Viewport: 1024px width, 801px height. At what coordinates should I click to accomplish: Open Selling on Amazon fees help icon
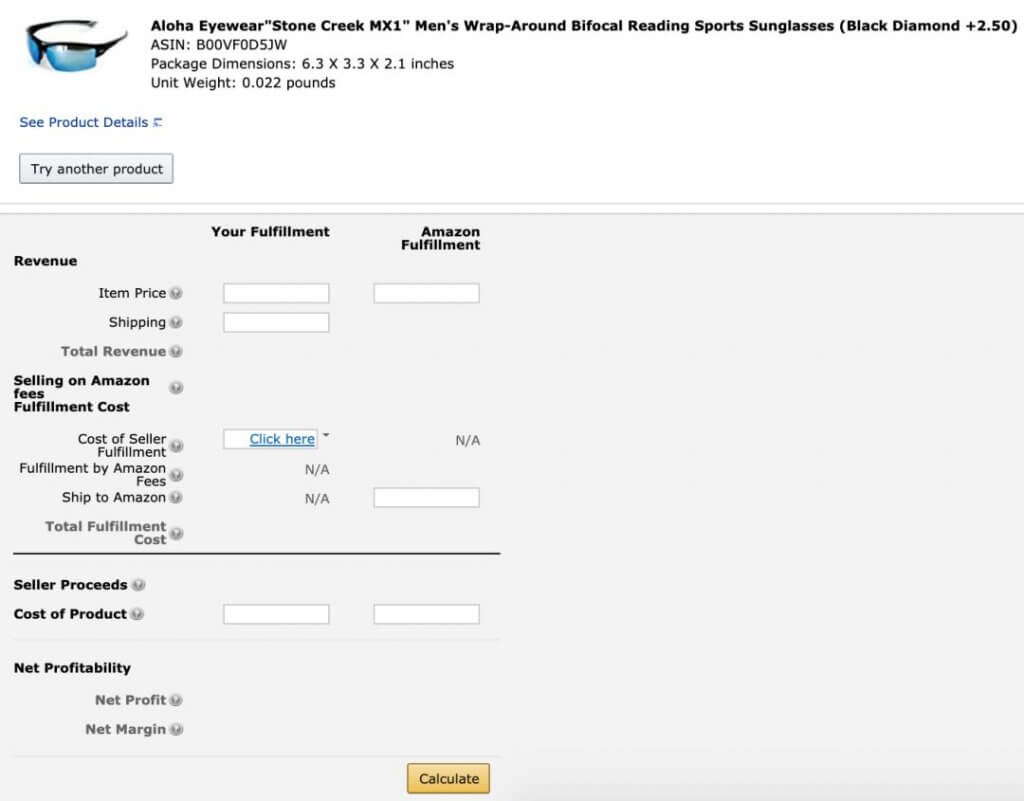(176, 388)
